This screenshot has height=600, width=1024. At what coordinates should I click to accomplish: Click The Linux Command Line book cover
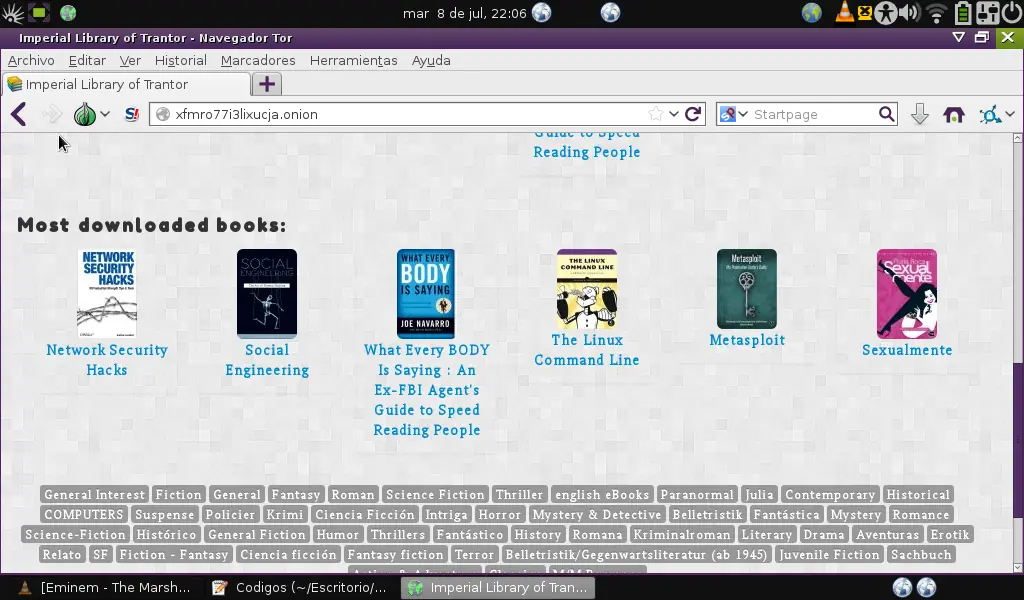tap(587, 289)
